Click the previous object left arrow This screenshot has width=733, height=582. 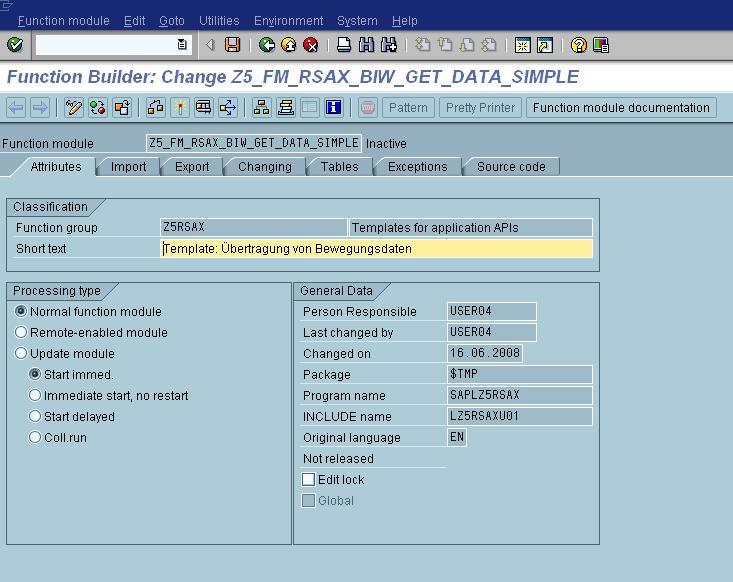pos(16,108)
